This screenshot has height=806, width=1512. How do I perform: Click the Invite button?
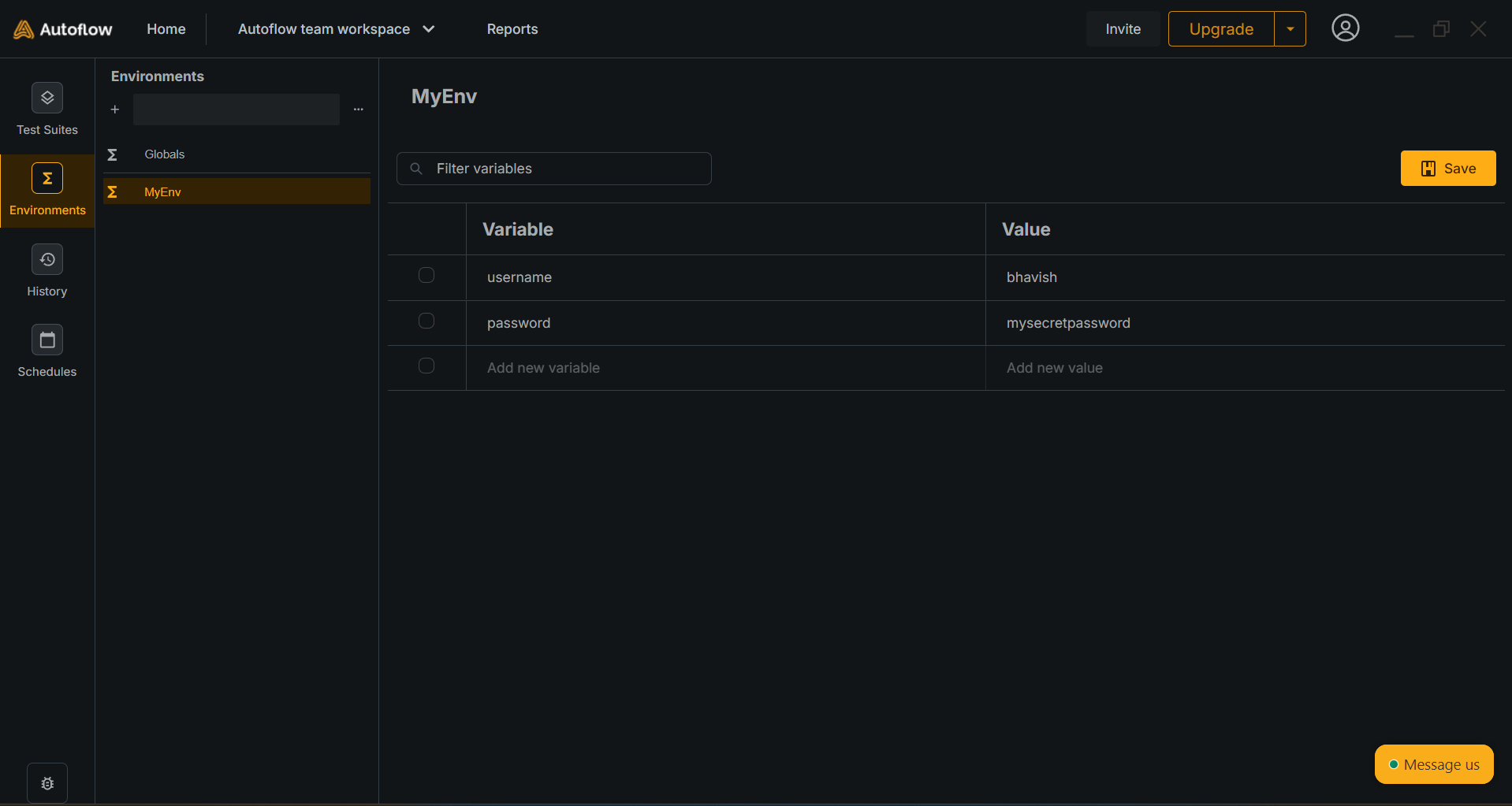pyautogui.click(x=1123, y=29)
